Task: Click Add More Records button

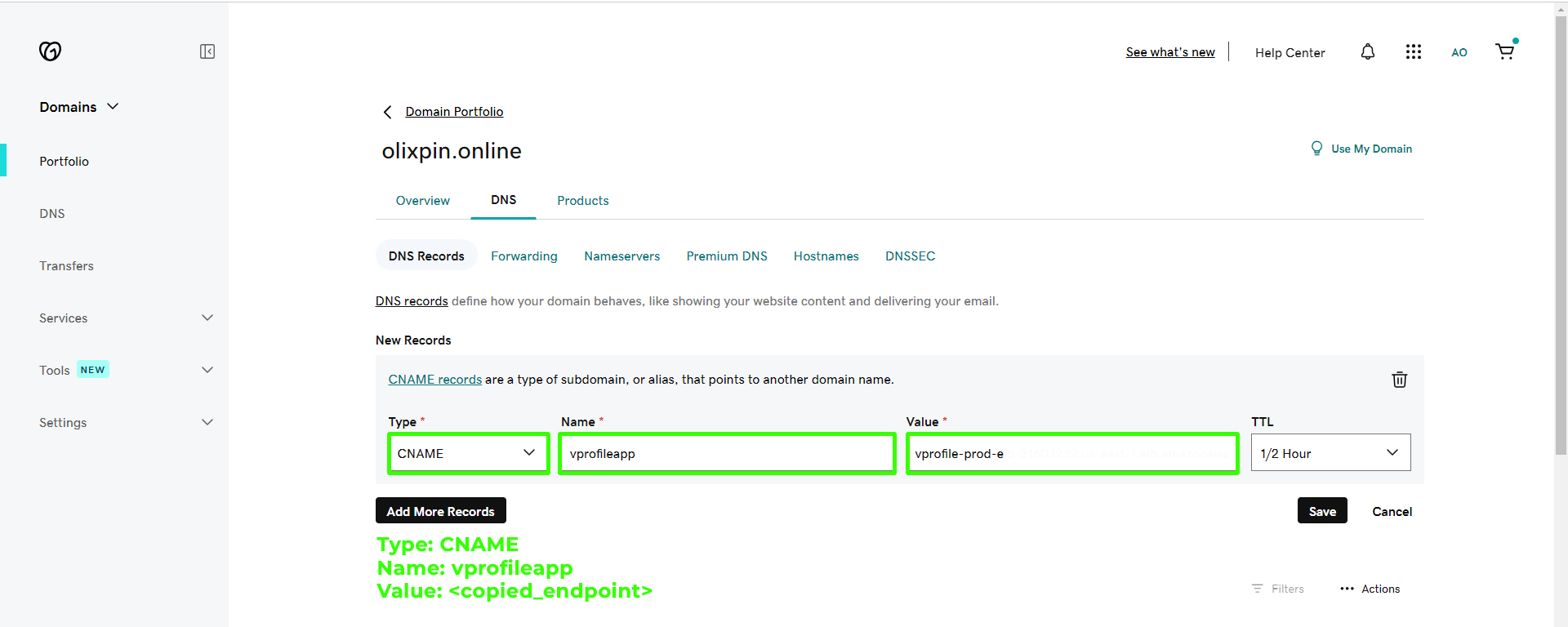Action: [441, 511]
